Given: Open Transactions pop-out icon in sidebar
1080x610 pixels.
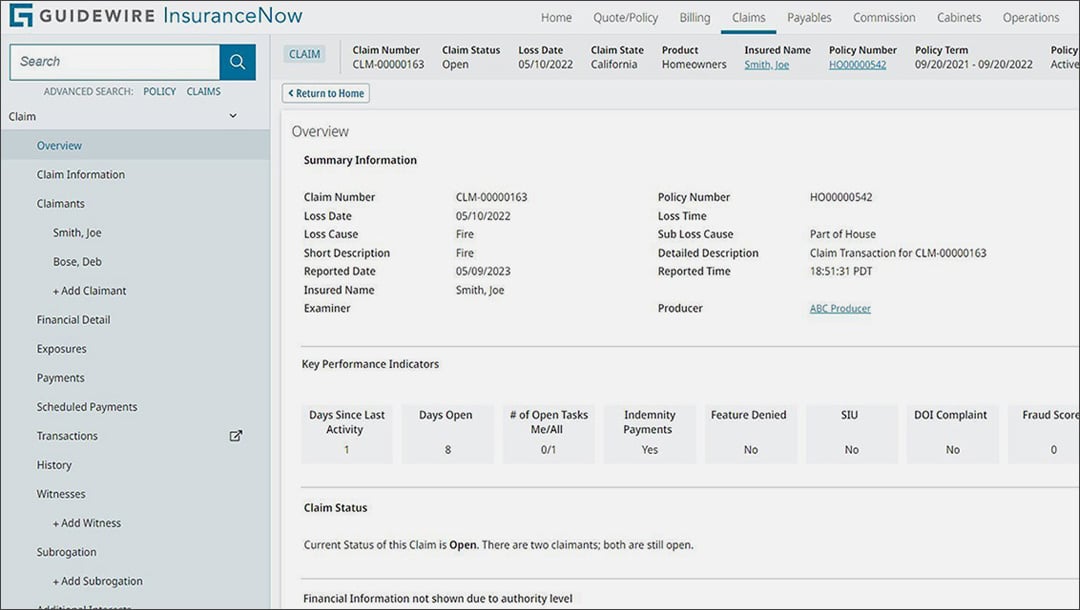Looking at the screenshot, I should tap(236, 435).
